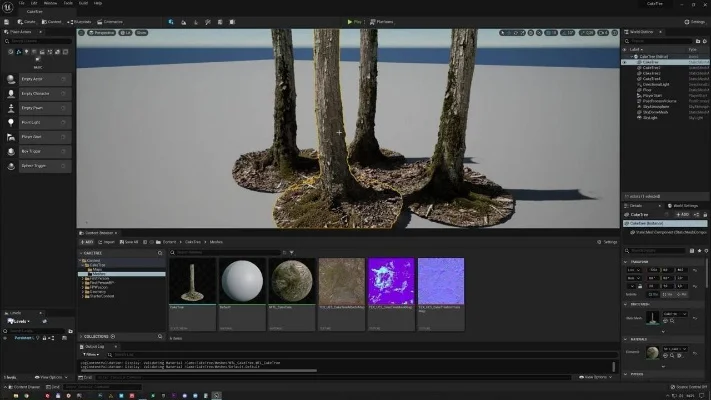This screenshot has height=400, width=711.
Task: Click the Box Trigger icon
Action: pyautogui.click(x=11, y=151)
